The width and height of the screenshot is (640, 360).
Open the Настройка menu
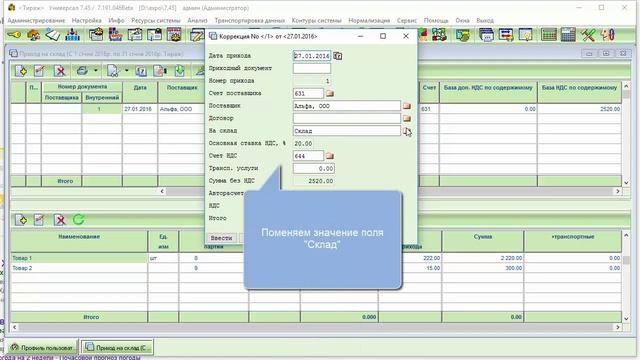click(87, 20)
